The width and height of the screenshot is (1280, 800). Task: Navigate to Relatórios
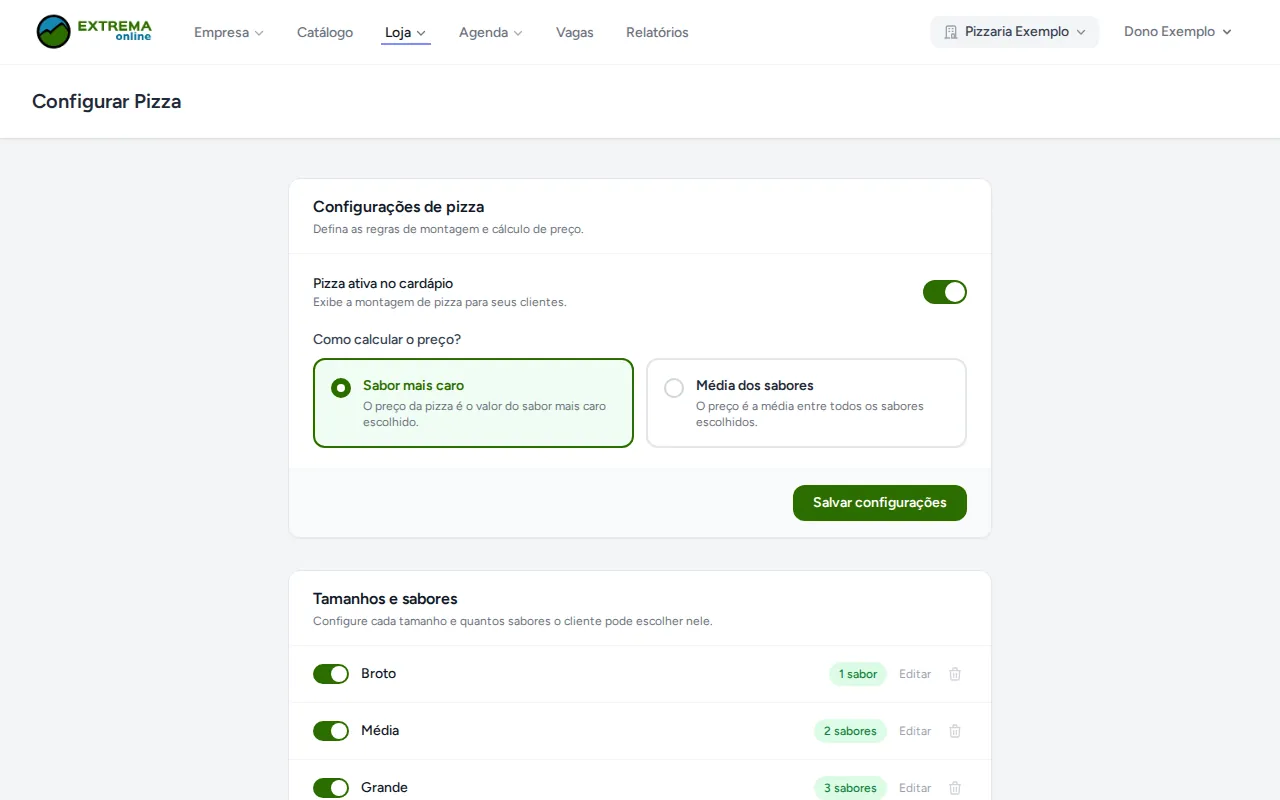[657, 32]
